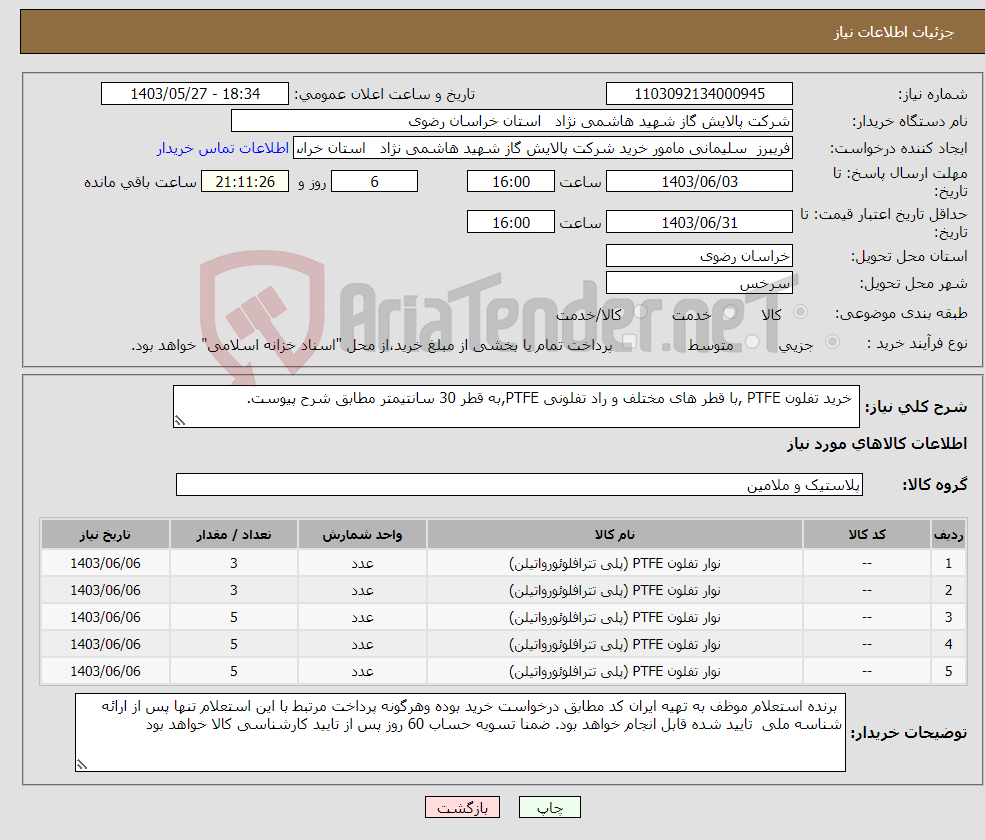The height and width of the screenshot is (840, 985).
Task: Click resize handle of description text area
Action: (180, 421)
